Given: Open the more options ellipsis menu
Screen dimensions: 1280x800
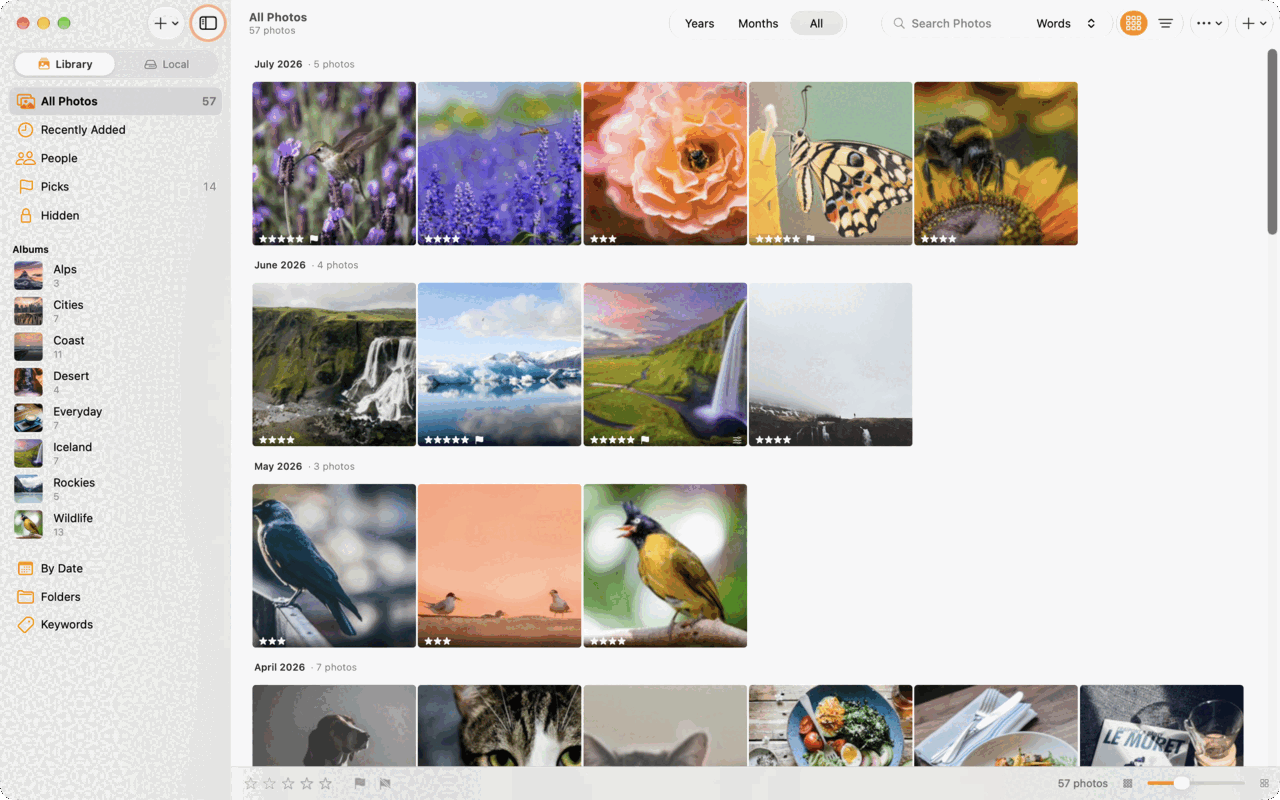Looking at the screenshot, I should [1209, 23].
